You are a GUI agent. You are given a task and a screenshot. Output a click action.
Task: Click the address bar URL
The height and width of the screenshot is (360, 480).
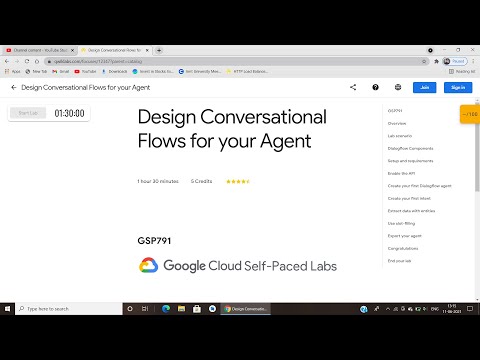tap(98, 61)
